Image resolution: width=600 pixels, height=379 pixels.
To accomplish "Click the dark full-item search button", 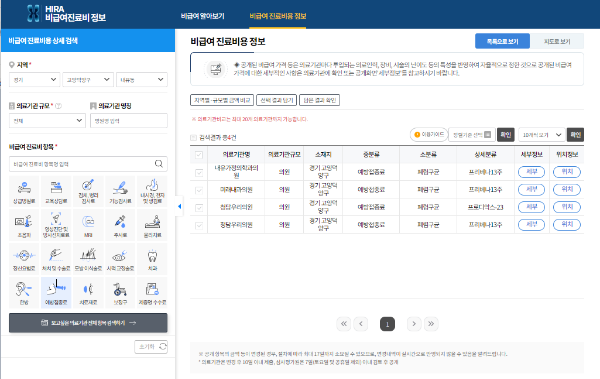I will click(88, 323).
